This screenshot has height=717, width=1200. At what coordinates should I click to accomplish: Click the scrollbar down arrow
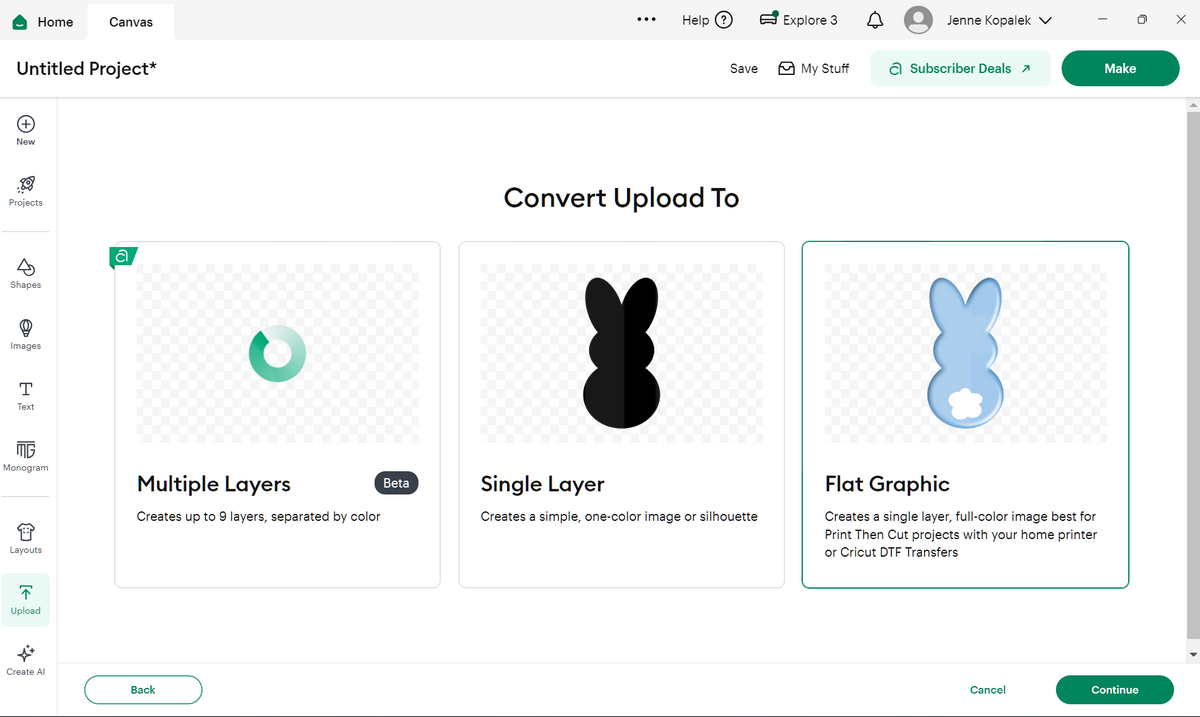(1191, 655)
